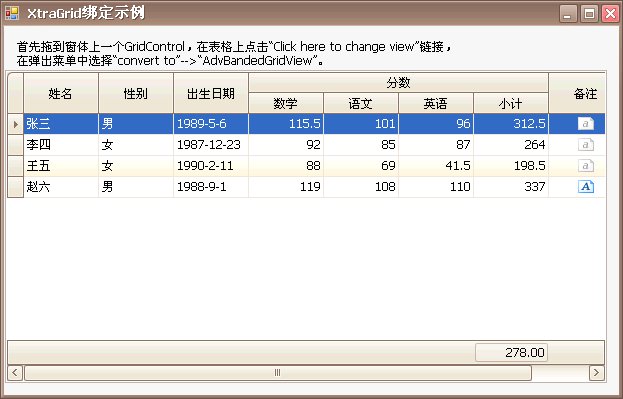Sort by the 英语 column header
This screenshot has width=623, height=399.
point(436,103)
